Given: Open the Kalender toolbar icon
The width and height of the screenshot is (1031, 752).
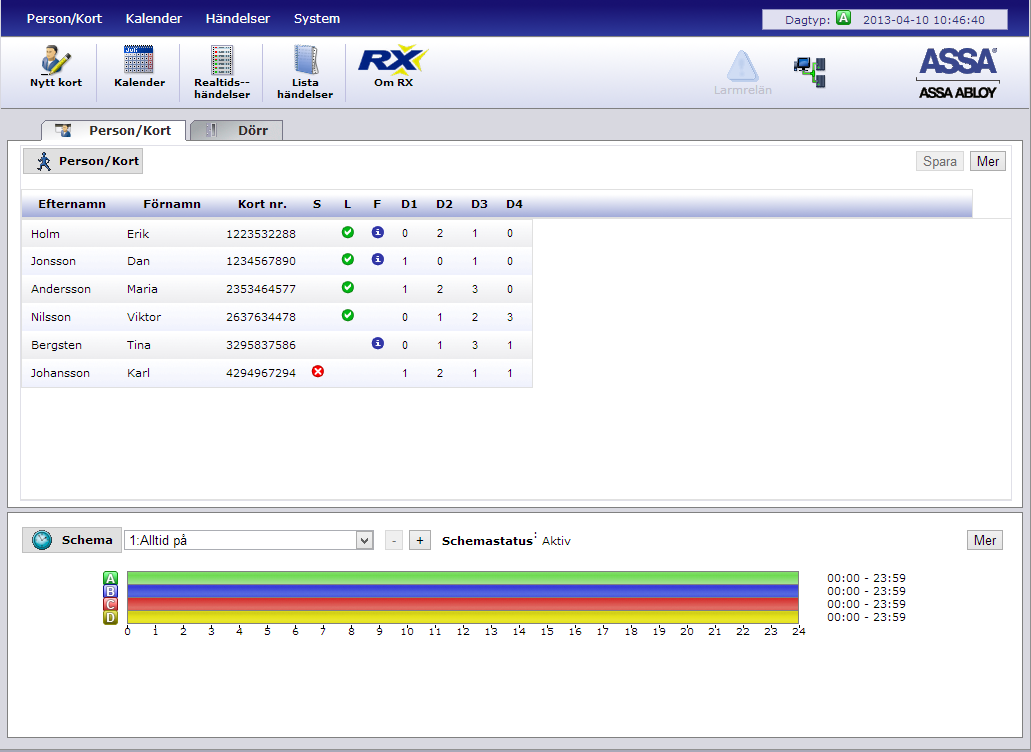Looking at the screenshot, I should pos(139,62).
